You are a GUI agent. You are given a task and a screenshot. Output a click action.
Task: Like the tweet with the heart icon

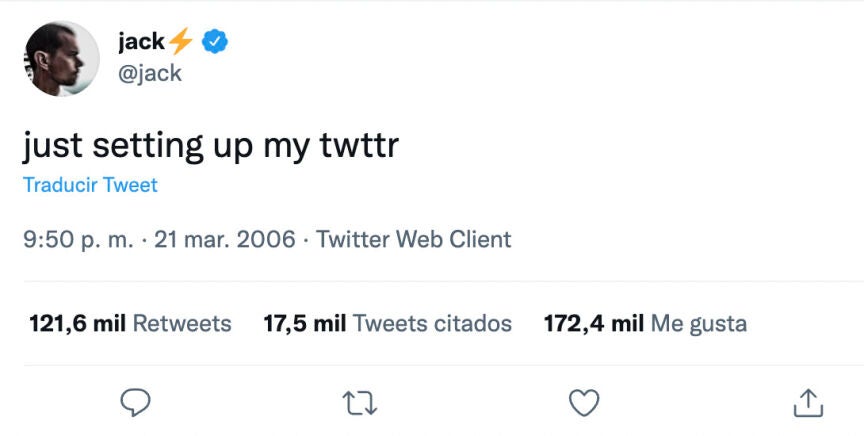click(x=583, y=402)
